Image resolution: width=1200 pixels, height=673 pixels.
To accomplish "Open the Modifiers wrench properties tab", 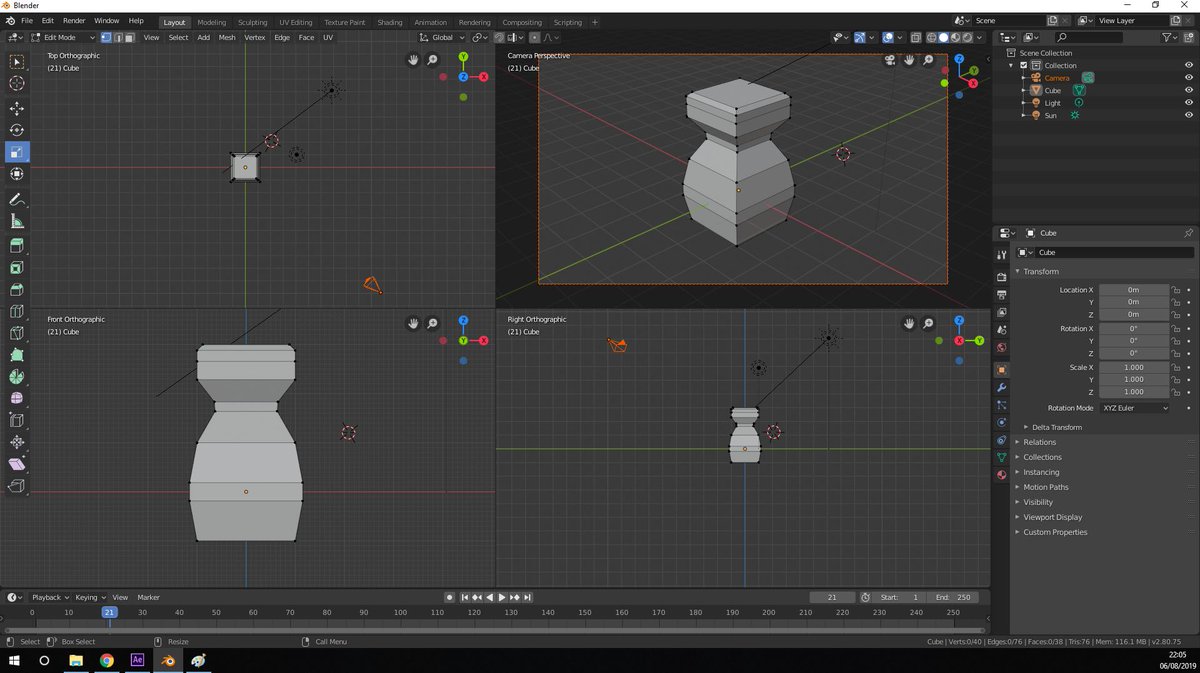I will tap(1001, 387).
